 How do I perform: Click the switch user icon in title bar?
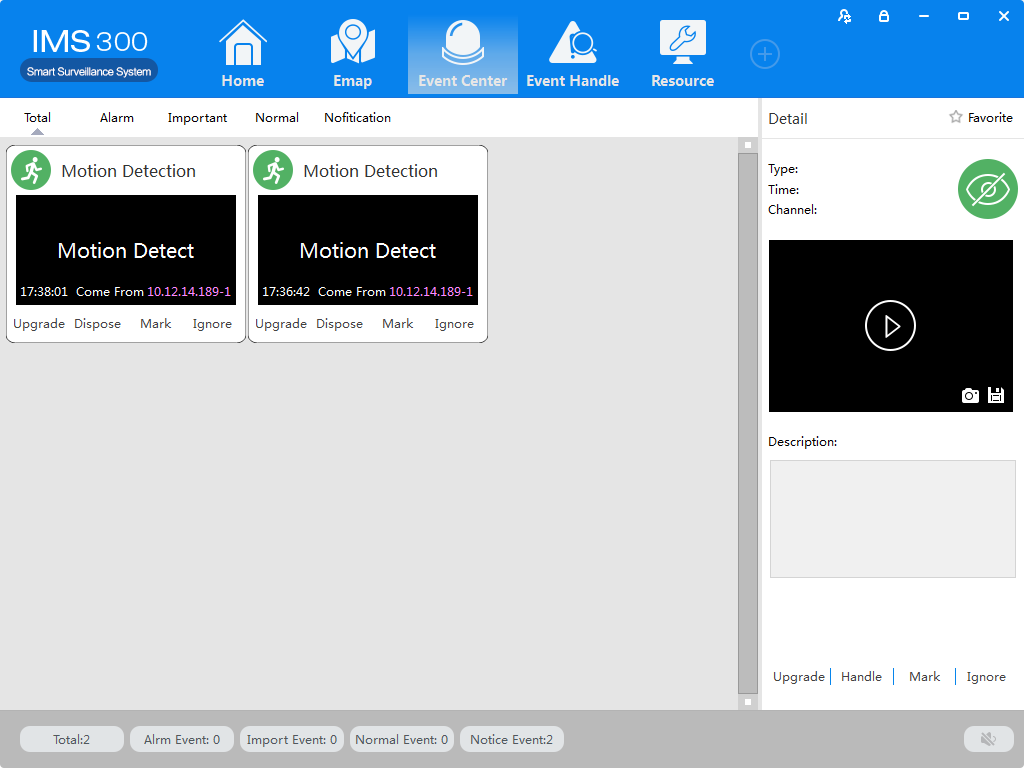click(x=845, y=16)
